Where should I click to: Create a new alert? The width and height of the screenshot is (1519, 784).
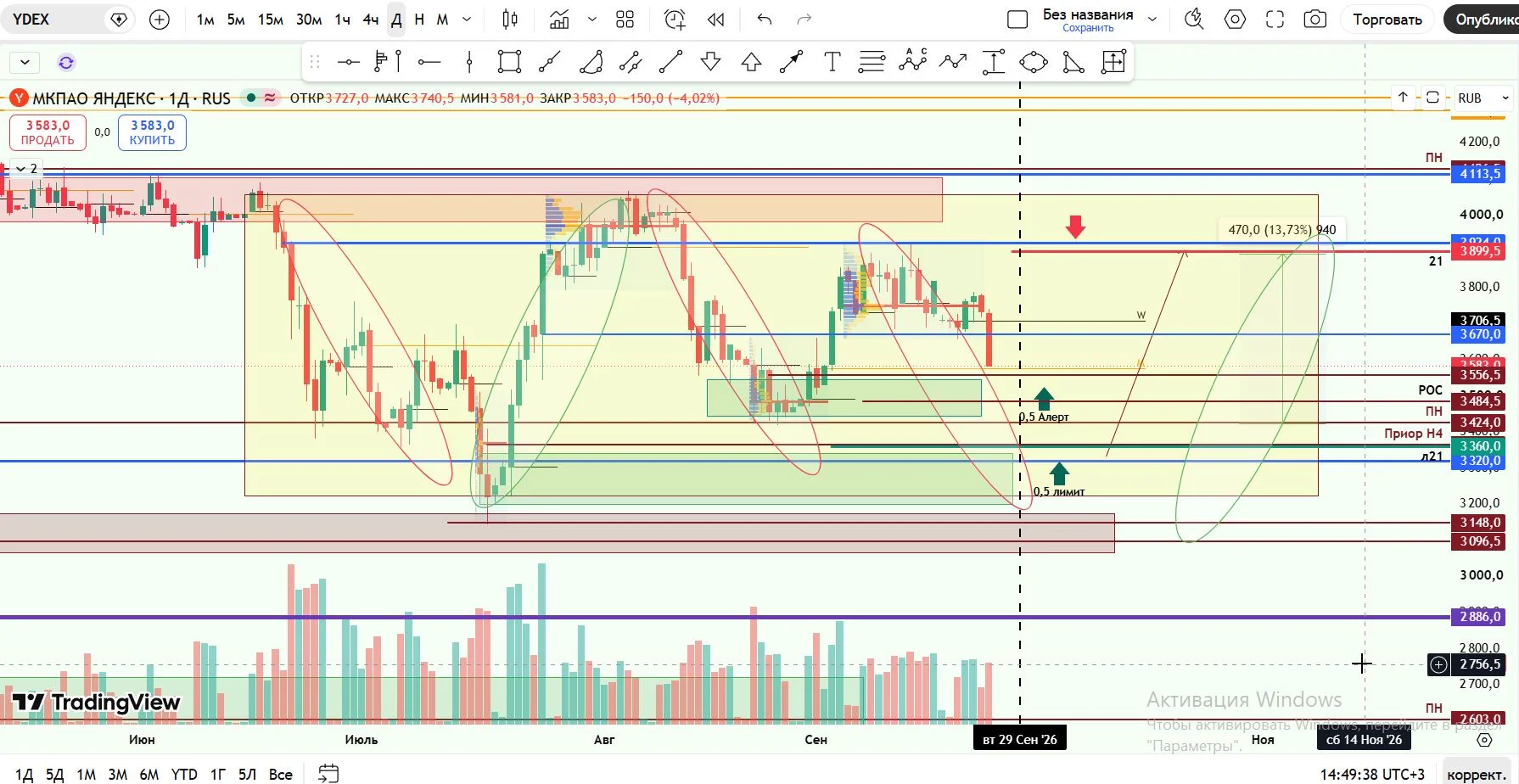coord(675,20)
